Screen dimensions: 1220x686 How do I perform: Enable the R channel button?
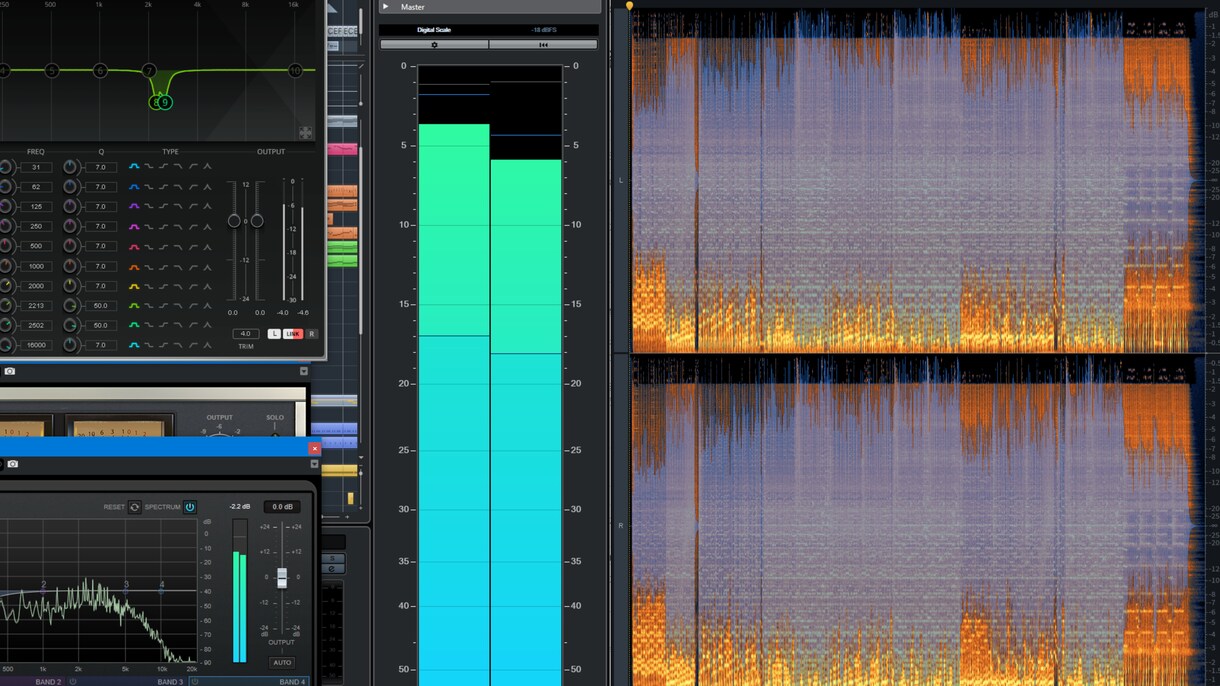(x=312, y=334)
